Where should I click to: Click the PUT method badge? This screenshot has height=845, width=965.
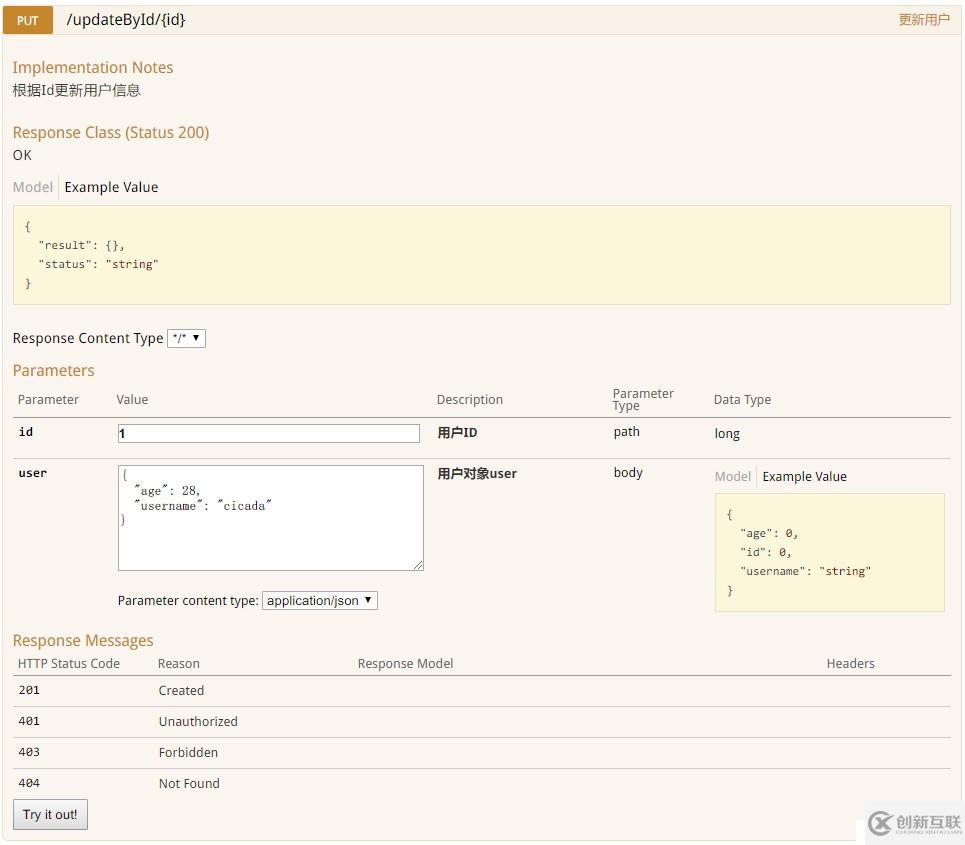point(28,20)
